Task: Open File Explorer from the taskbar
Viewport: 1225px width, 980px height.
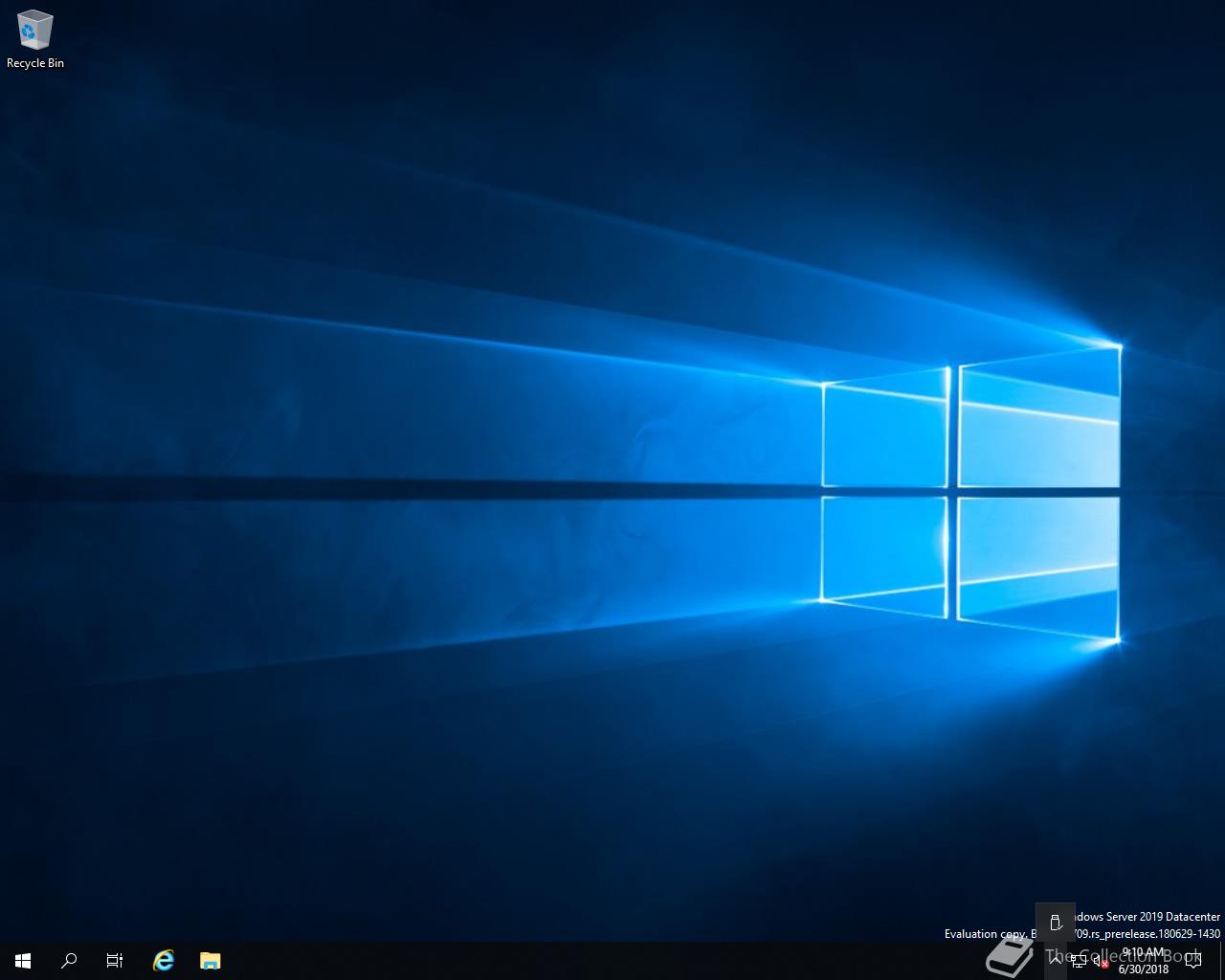Action: (x=211, y=961)
